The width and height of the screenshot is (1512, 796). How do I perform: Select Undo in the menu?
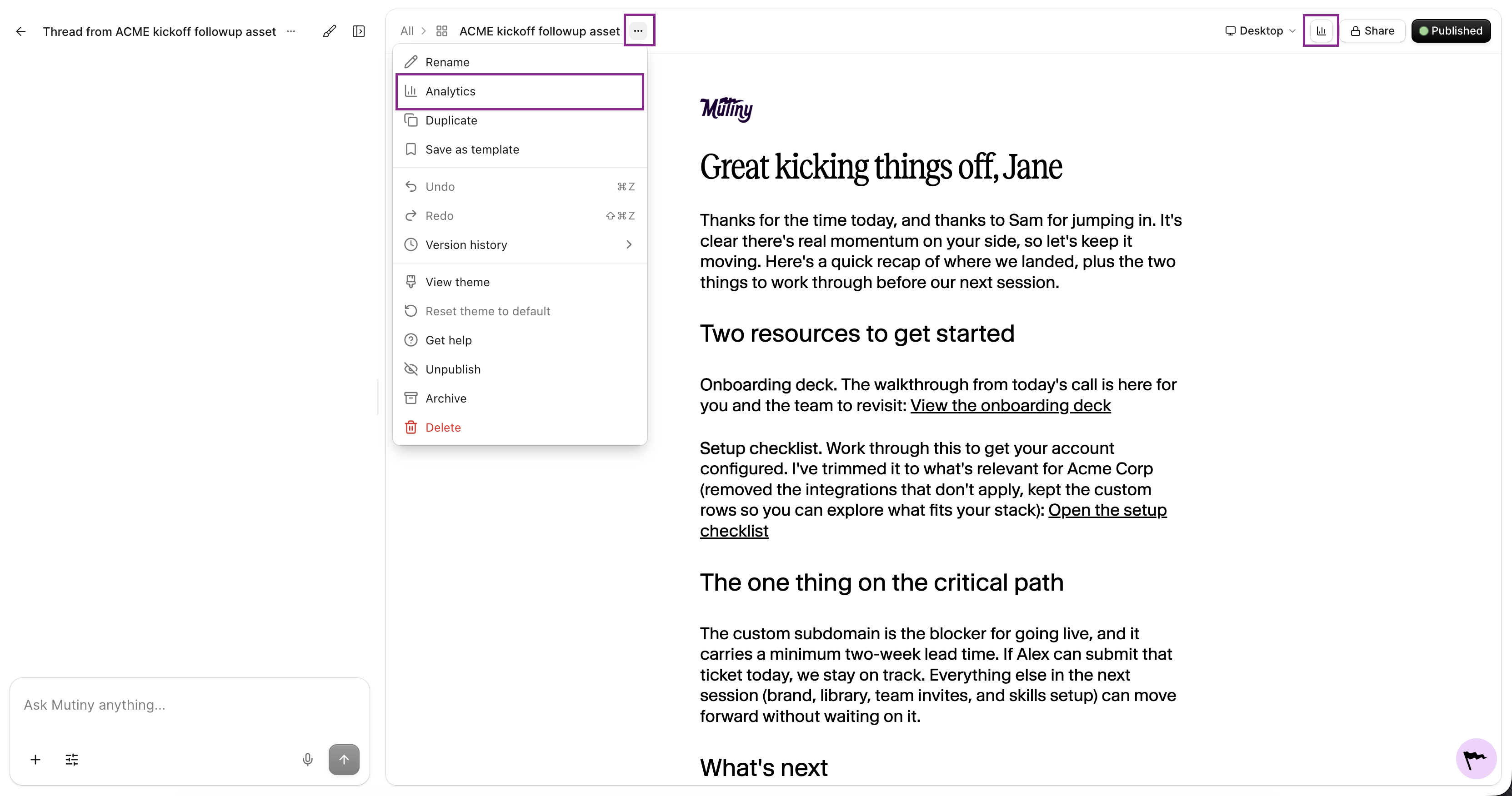[x=520, y=187]
